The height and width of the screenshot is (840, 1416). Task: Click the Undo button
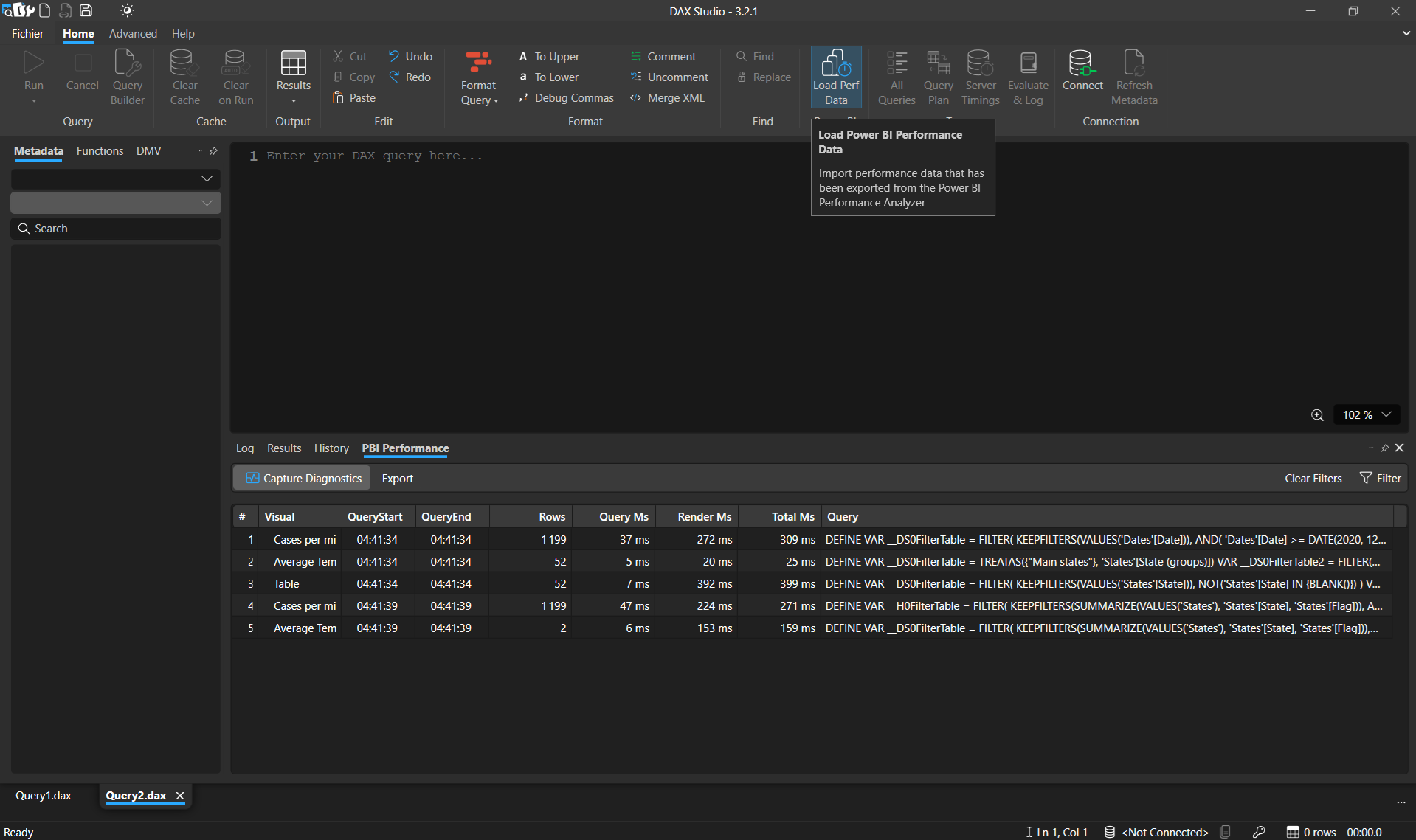410,56
